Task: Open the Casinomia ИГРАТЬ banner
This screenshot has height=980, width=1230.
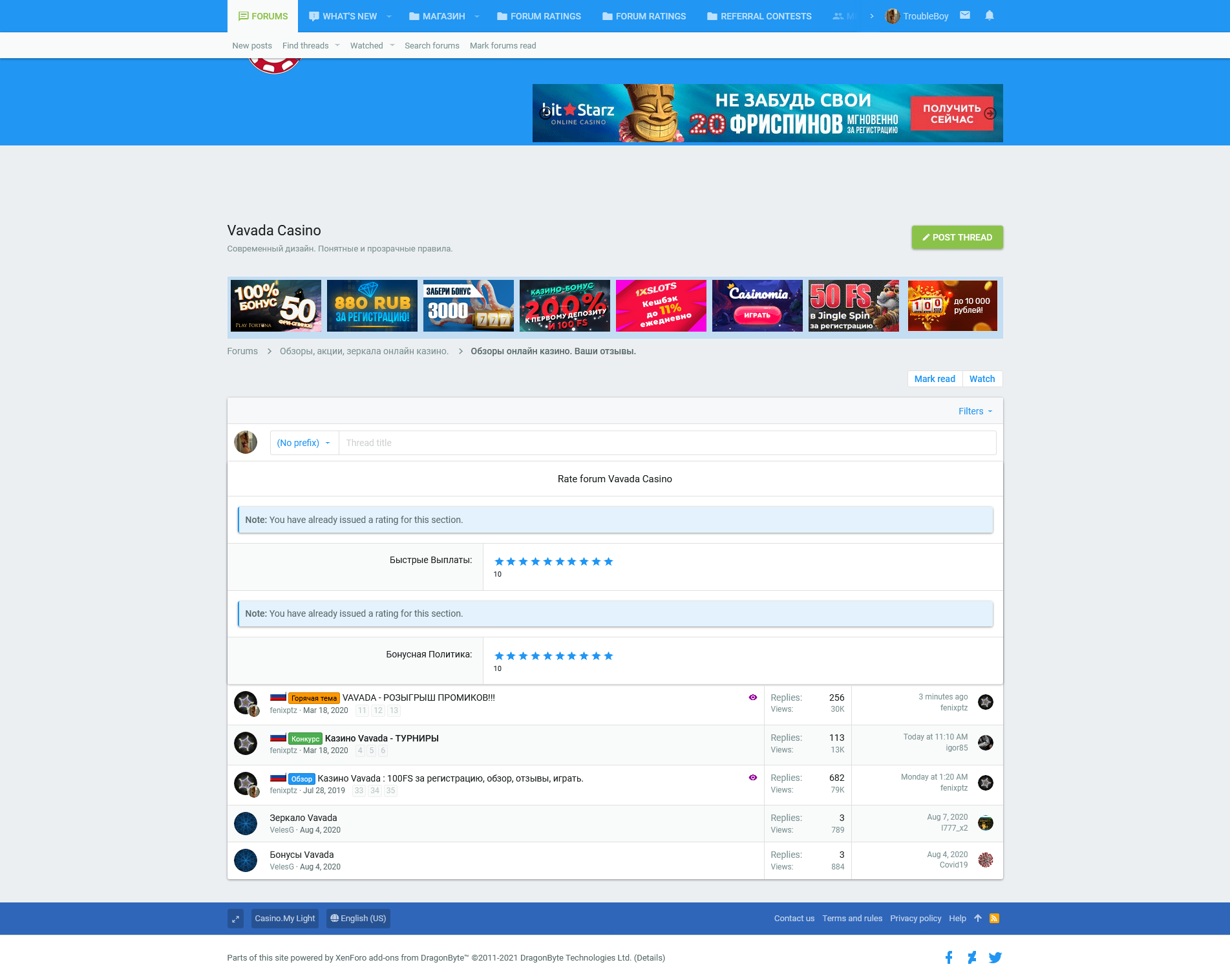Action: point(758,306)
